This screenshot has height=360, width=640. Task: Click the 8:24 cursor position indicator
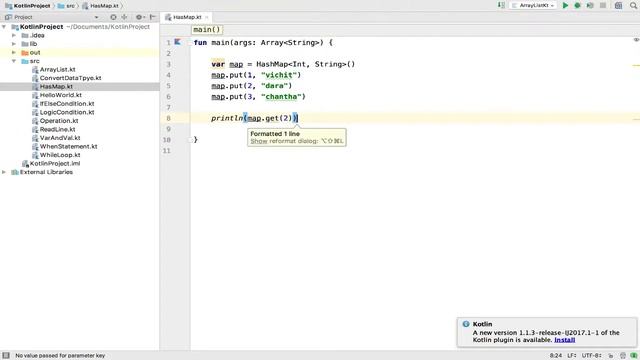[556, 356]
